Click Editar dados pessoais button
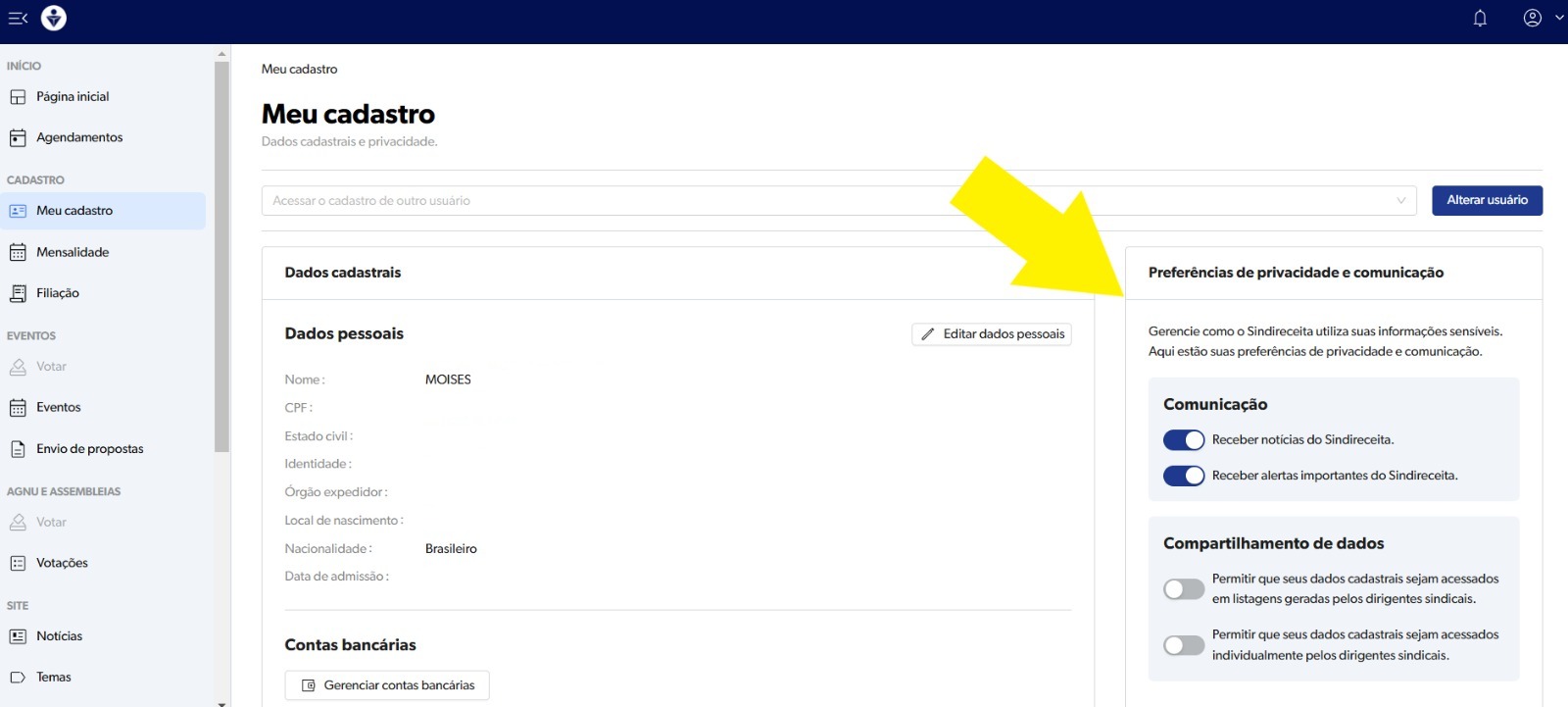This screenshot has width=1568, height=707. coord(991,334)
